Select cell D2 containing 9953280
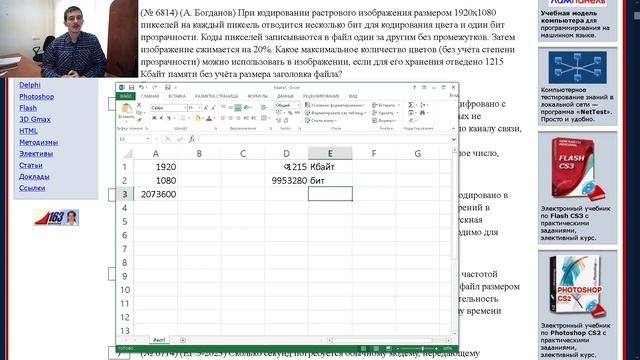Screen dimensions: 640x360 click(x=287, y=180)
